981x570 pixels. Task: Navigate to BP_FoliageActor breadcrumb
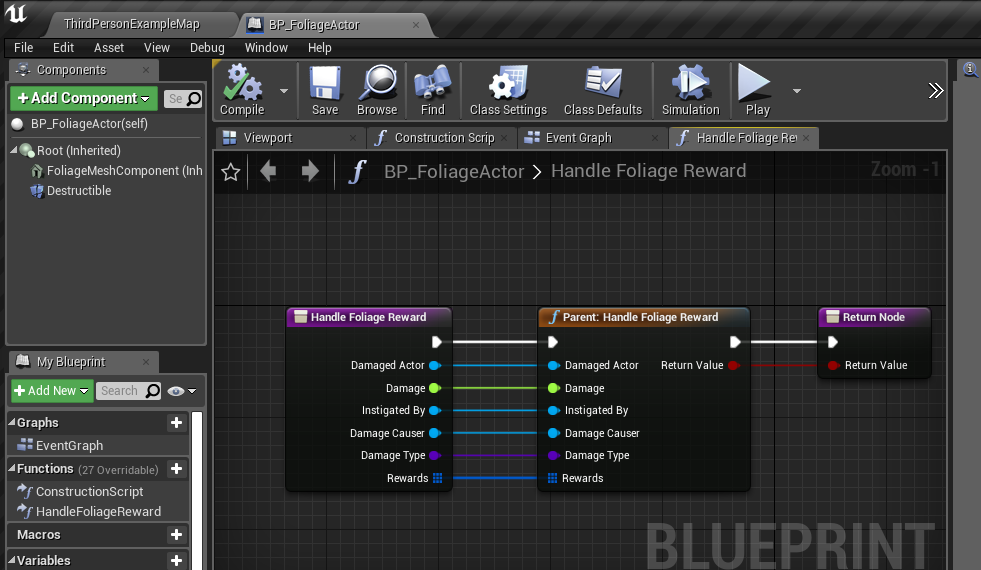(454, 172)
